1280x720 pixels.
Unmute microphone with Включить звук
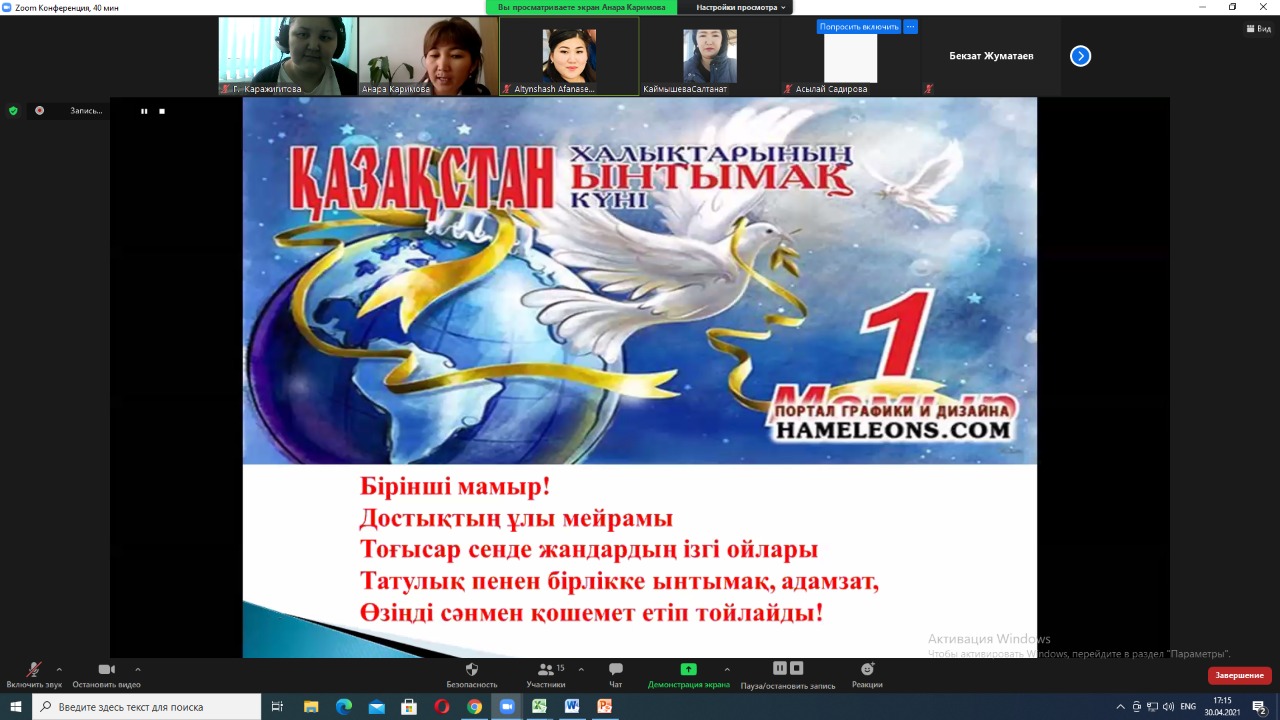click(34, 675)
